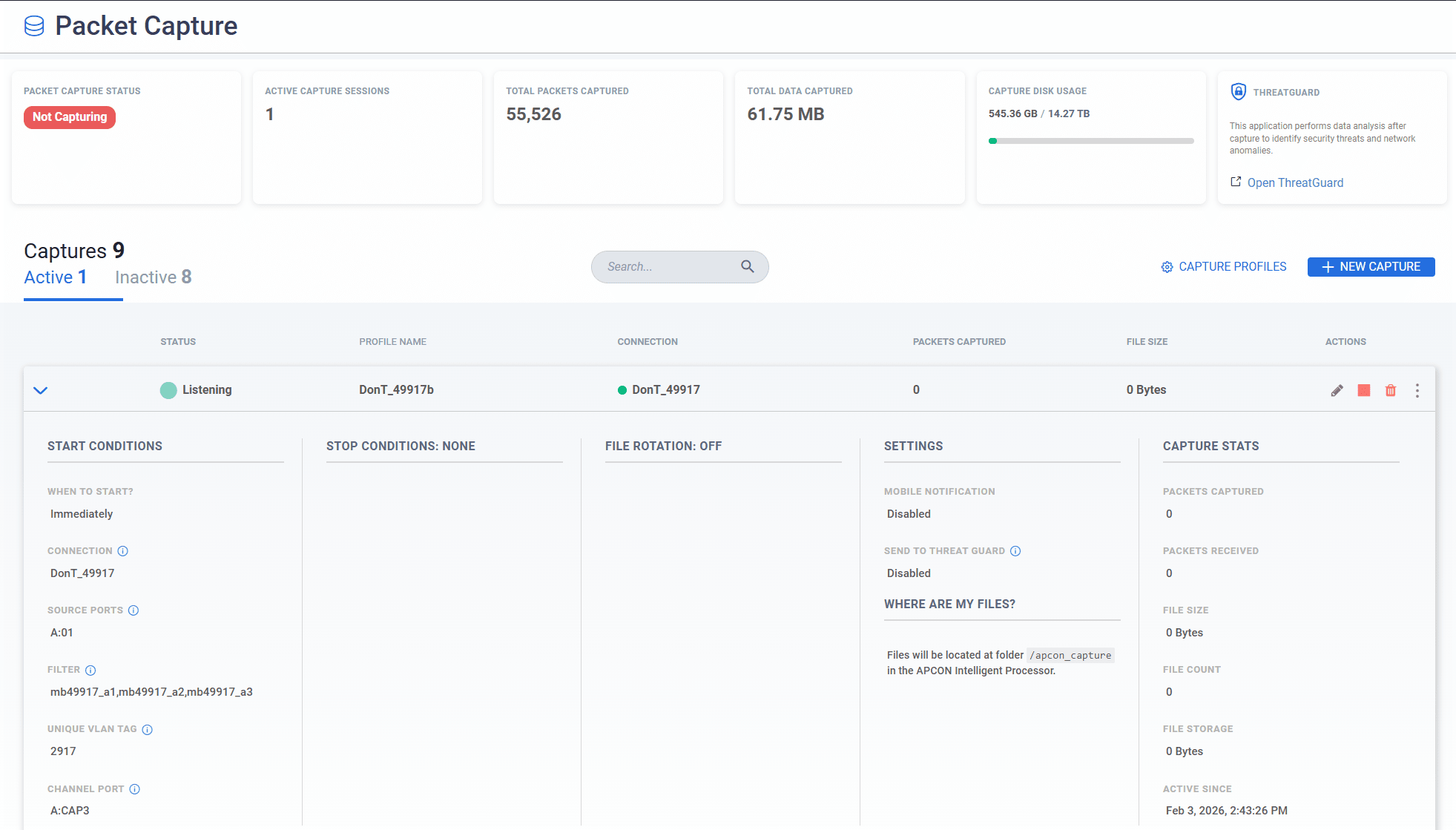Open the Unique VLAN Tag info icon

pos(146,729)
